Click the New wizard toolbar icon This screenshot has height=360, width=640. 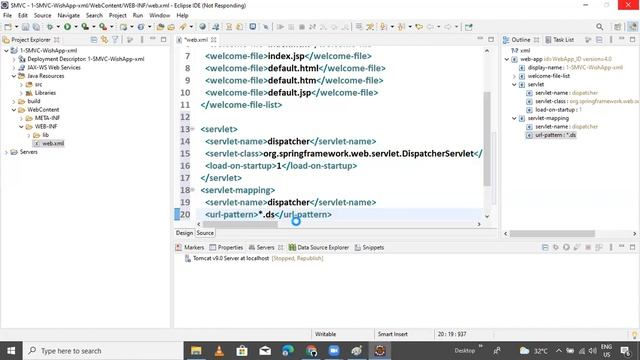(8, 27)
